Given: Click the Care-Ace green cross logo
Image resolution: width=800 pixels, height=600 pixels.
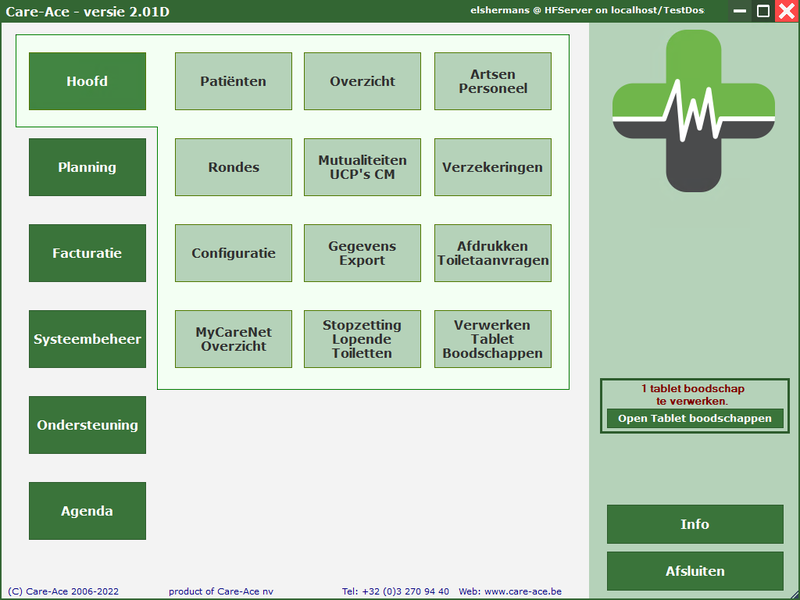Looking at the screenshot, I should (694, 110).
